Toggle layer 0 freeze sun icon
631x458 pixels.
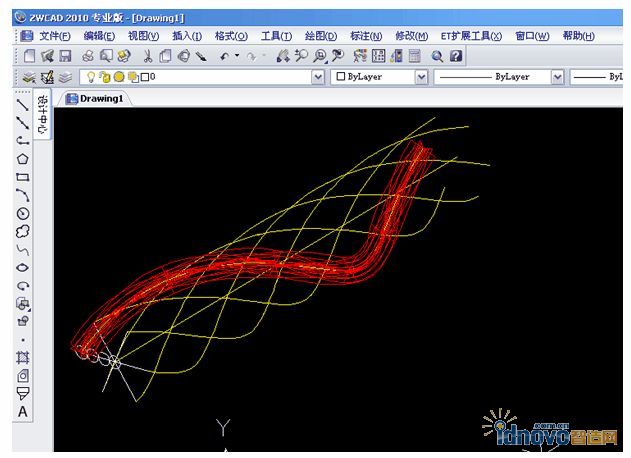pyautogui.click(x=119, y=77)
